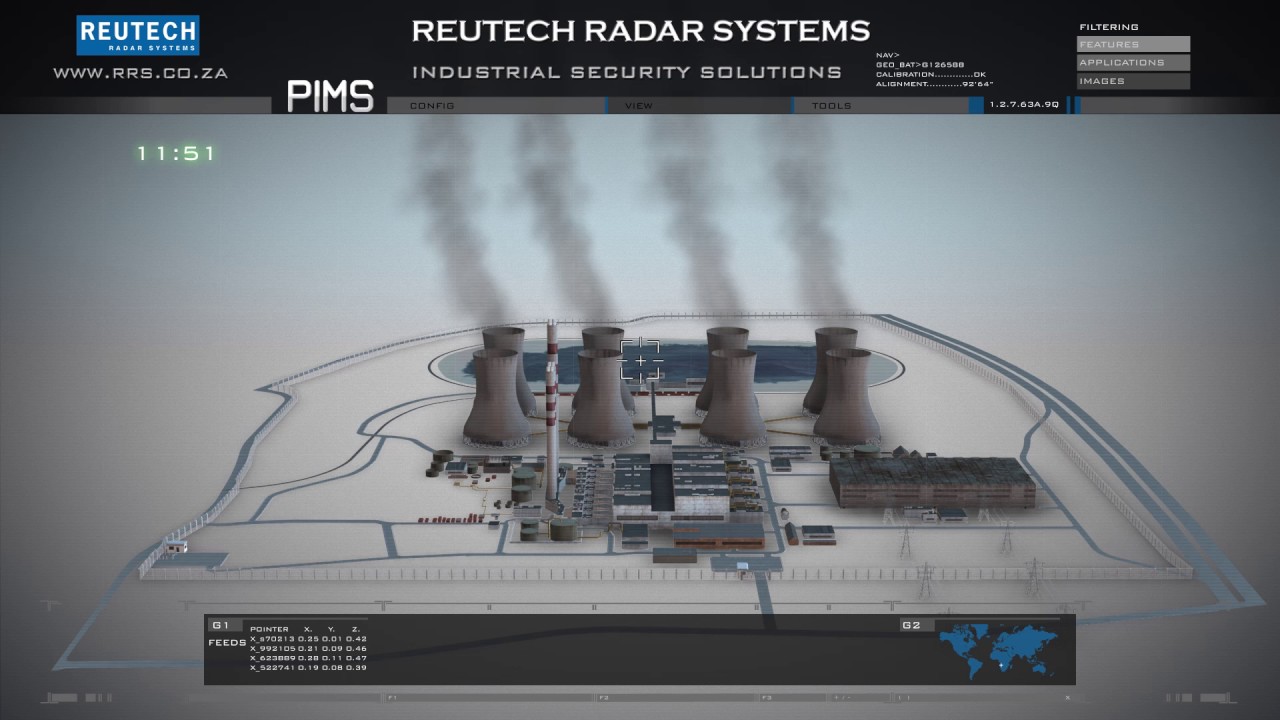Click the CALIBRATION OK status line

[x=930, y=74]
